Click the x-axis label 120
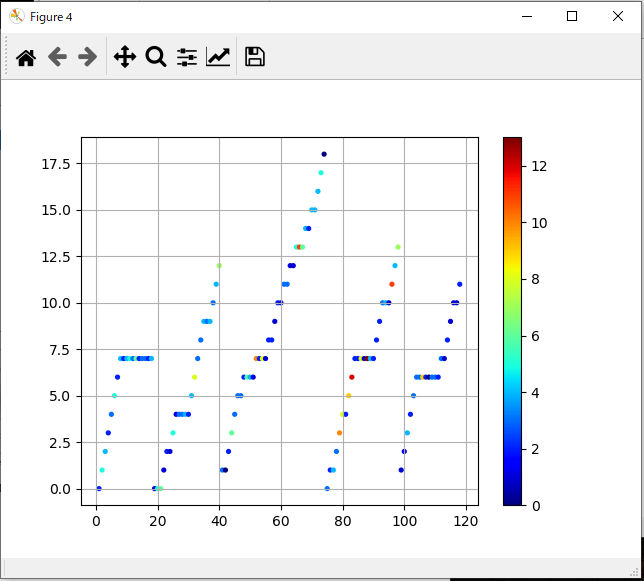 point(466,521)
